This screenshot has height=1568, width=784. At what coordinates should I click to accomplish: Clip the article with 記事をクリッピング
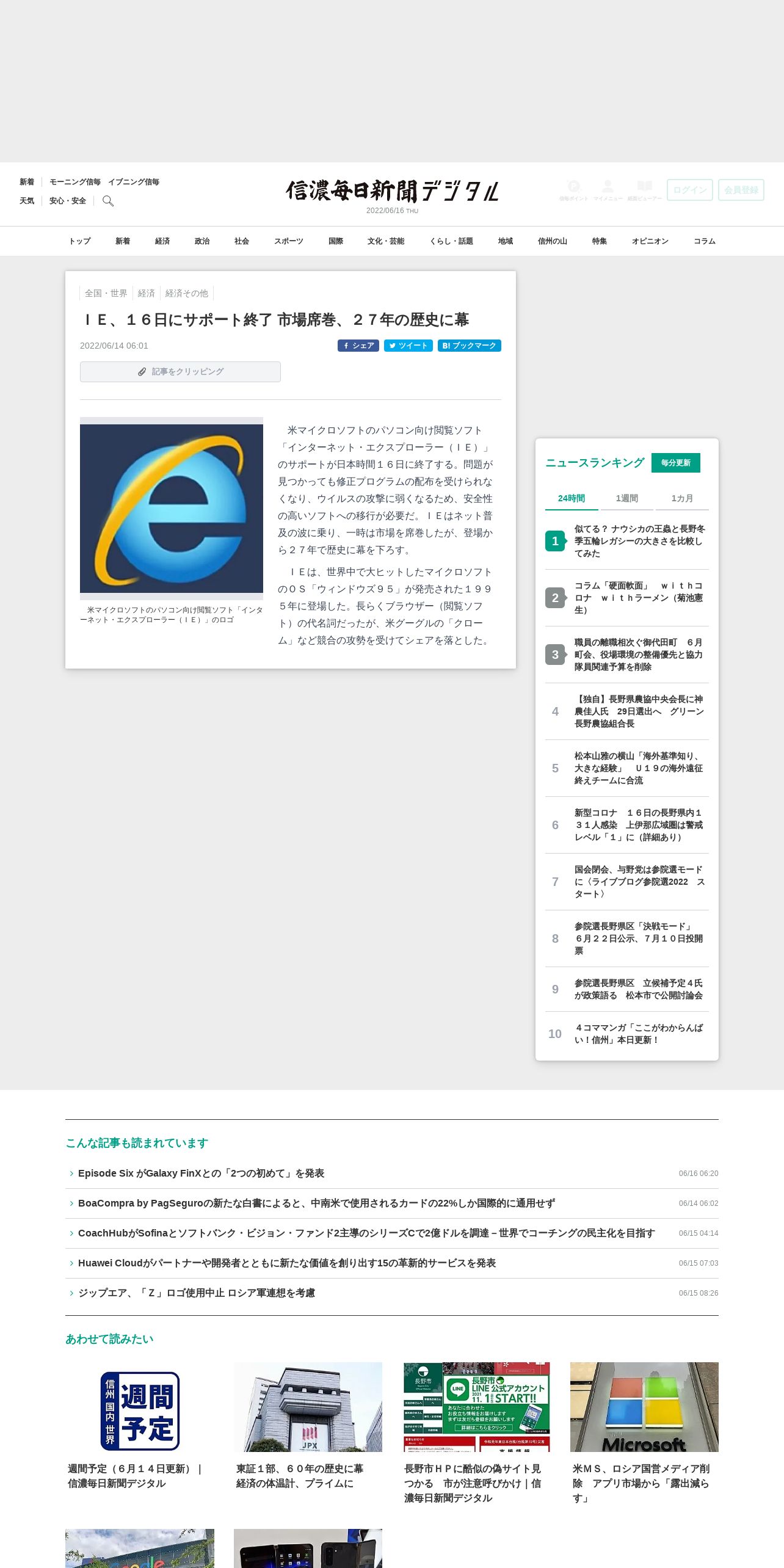coord(180,372)
